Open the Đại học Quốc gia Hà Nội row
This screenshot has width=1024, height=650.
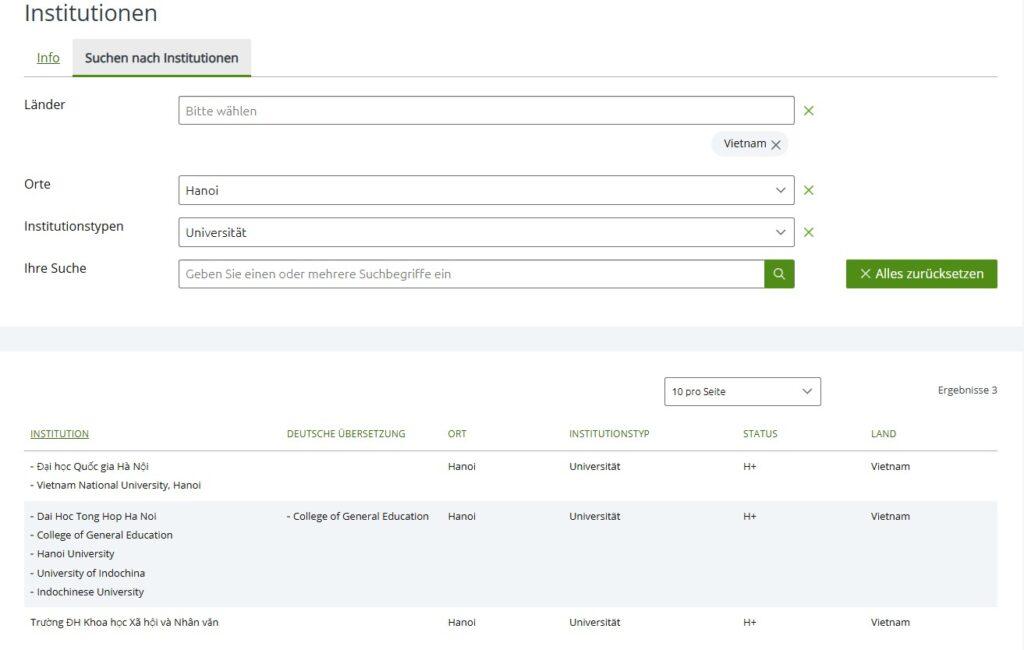point(92,466)
